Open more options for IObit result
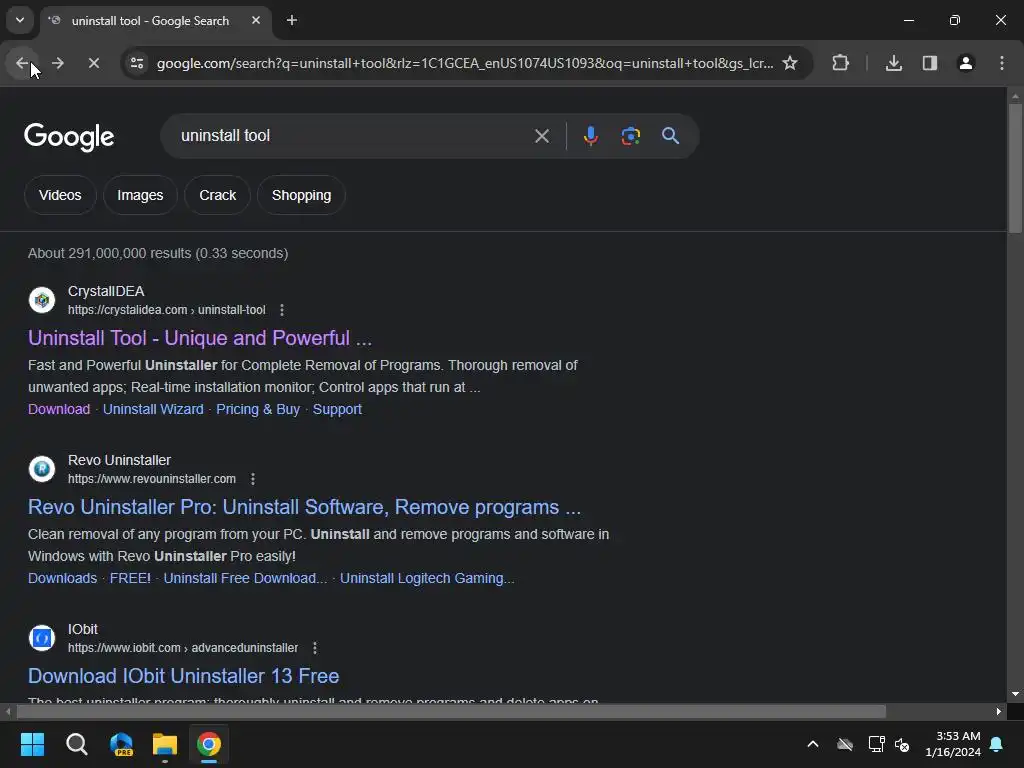Viewport: 1024px width, 768px height. (x=315, y=648)
